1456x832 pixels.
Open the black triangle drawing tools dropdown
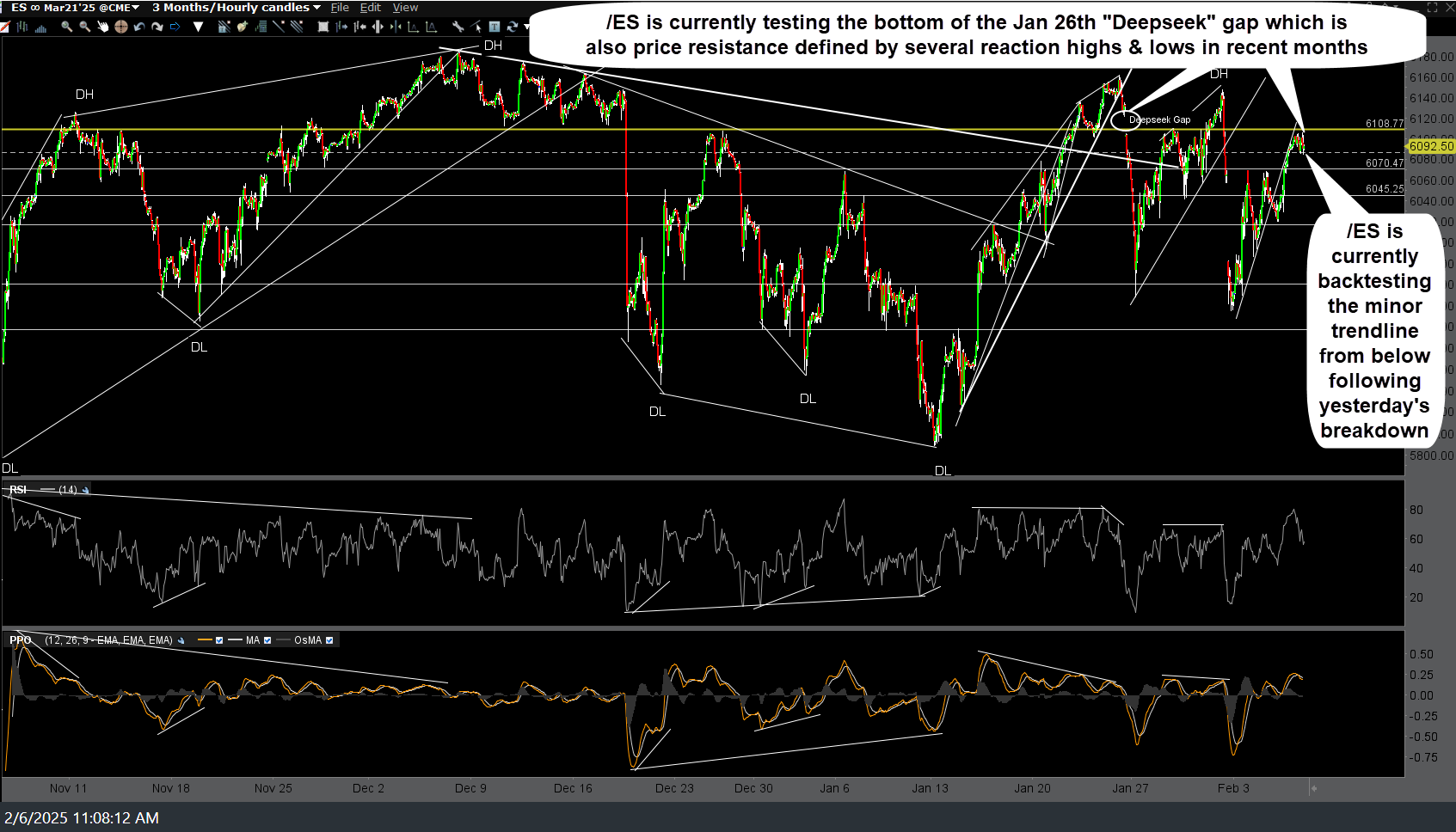click(199, 27)
